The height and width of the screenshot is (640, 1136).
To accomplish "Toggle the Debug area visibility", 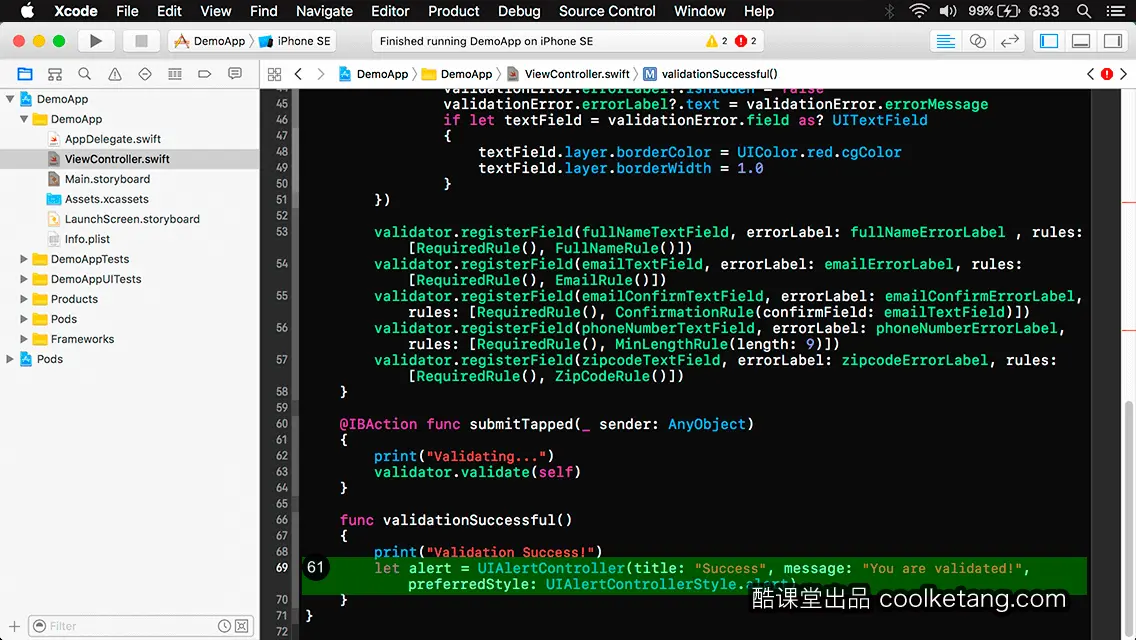I will pyautogui.click(x=1081, y=41).
